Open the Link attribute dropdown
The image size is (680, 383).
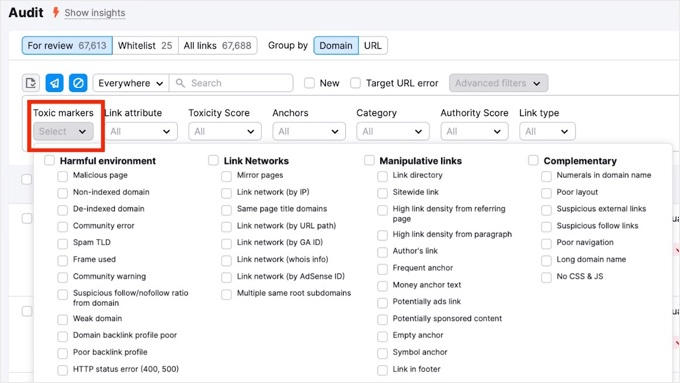pyautogui.click(x=141, y=131)
